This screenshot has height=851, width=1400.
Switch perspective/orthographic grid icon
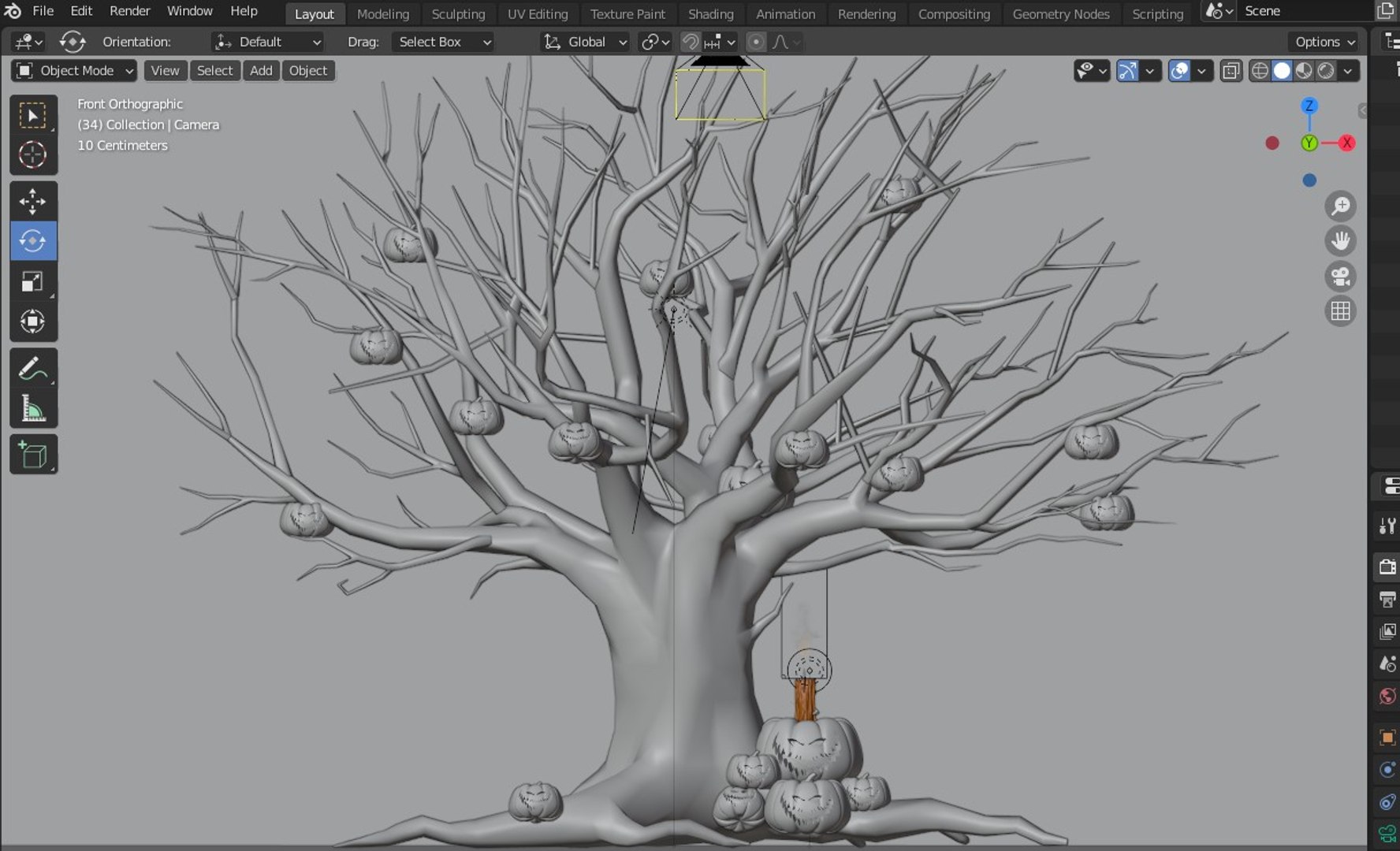tap(1340, 311)
